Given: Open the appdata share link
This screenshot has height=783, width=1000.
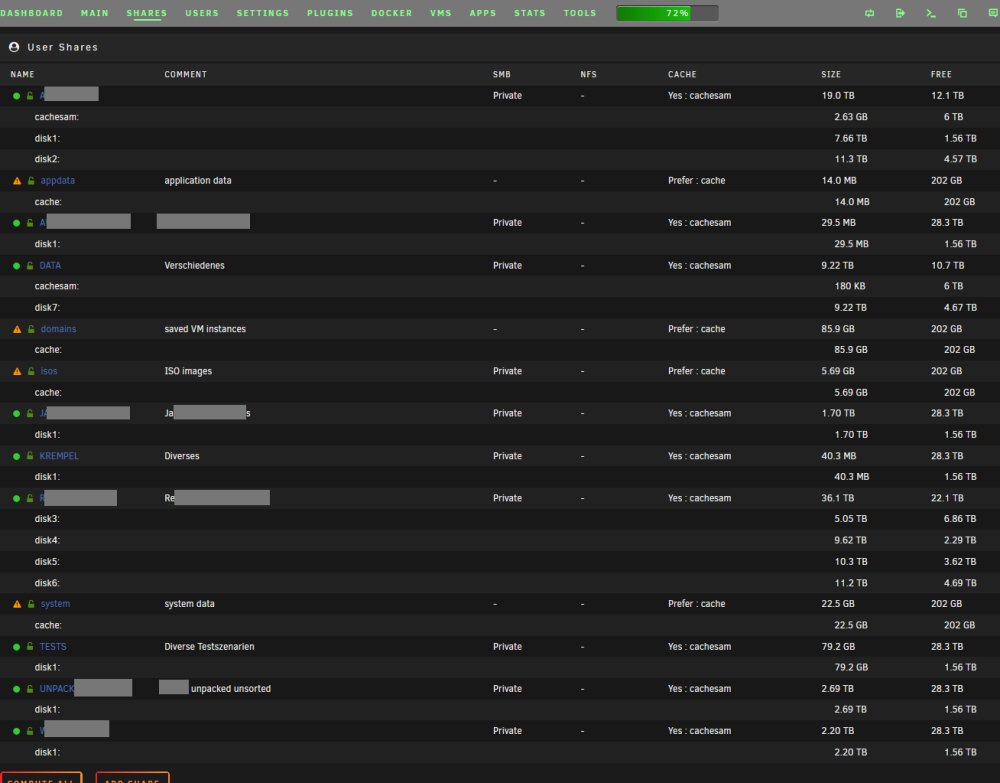Looking at the screenshot, I should [x=57, y=181].
